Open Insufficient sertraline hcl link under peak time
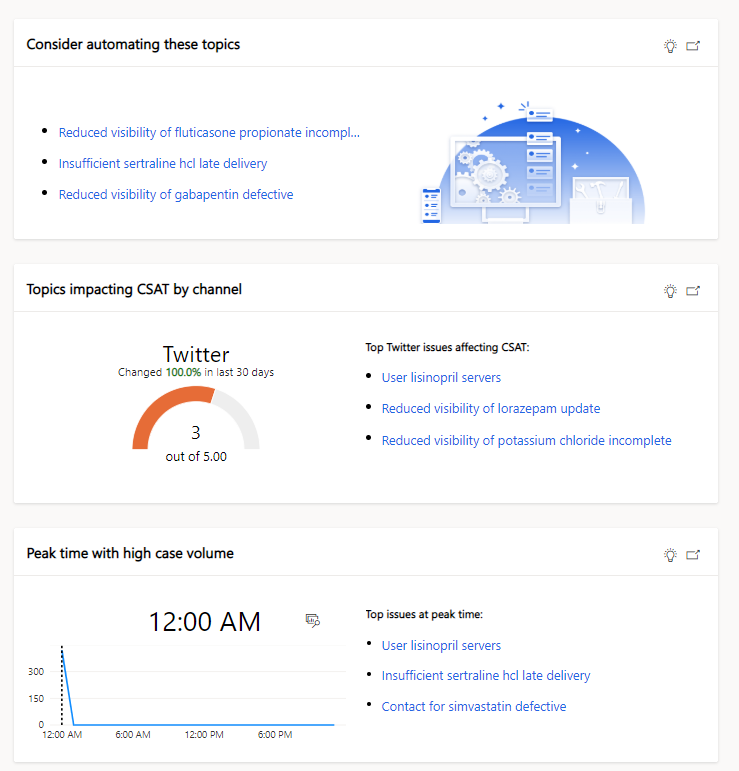This screenshot has width=739, height=771. click(x=486, y=675)
